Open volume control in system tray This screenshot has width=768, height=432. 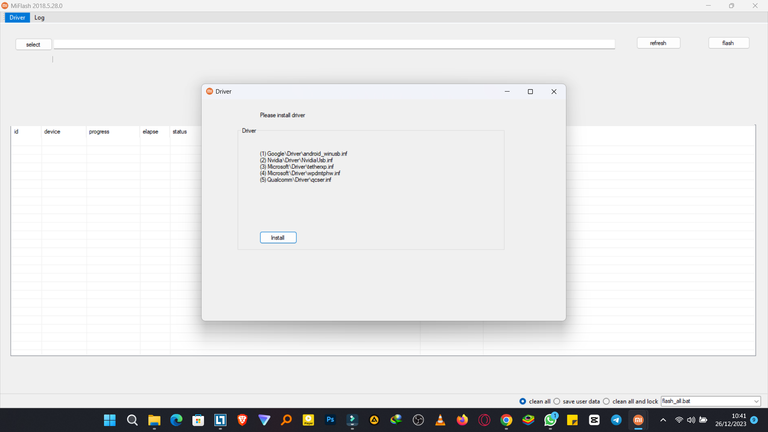(691, 420)
